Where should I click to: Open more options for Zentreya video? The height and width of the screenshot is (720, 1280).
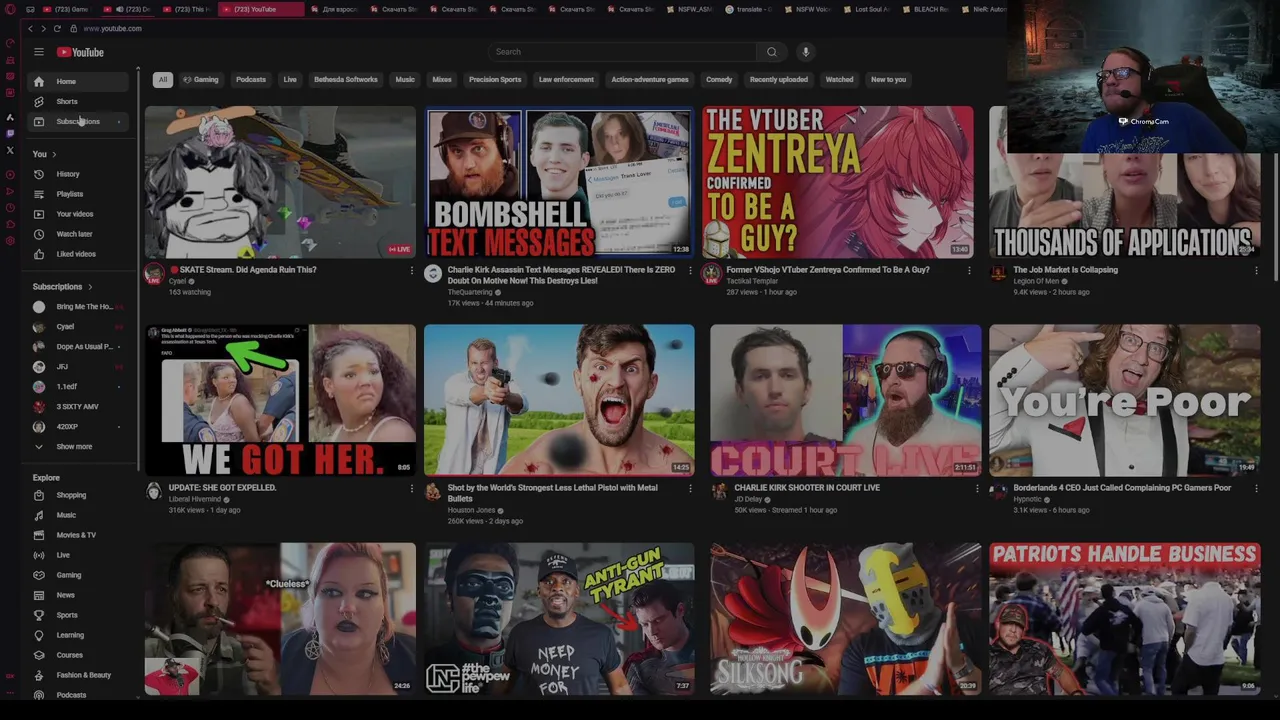point(968,270)
